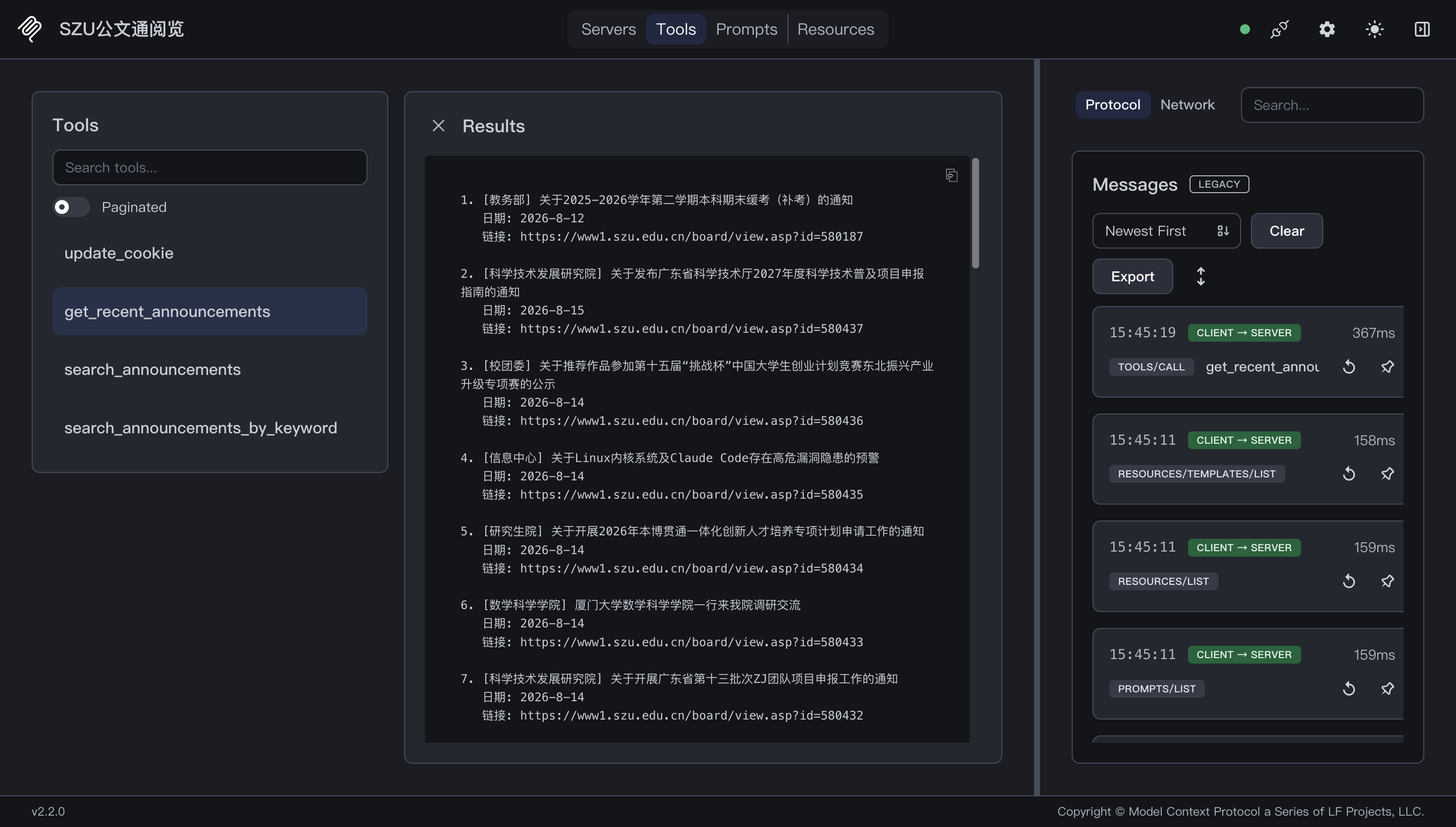Click the Clear messages button
Image resolution: width=1456 pixels, height=827 pixels.
click(x=1287, y=231)
